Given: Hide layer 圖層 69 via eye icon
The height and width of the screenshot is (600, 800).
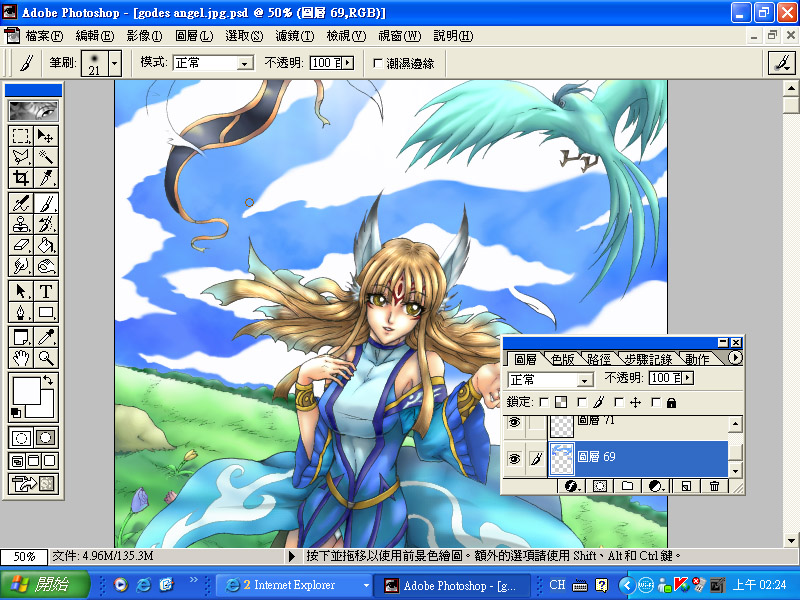Looking at the screenshot, I should (x=514, y=459).
